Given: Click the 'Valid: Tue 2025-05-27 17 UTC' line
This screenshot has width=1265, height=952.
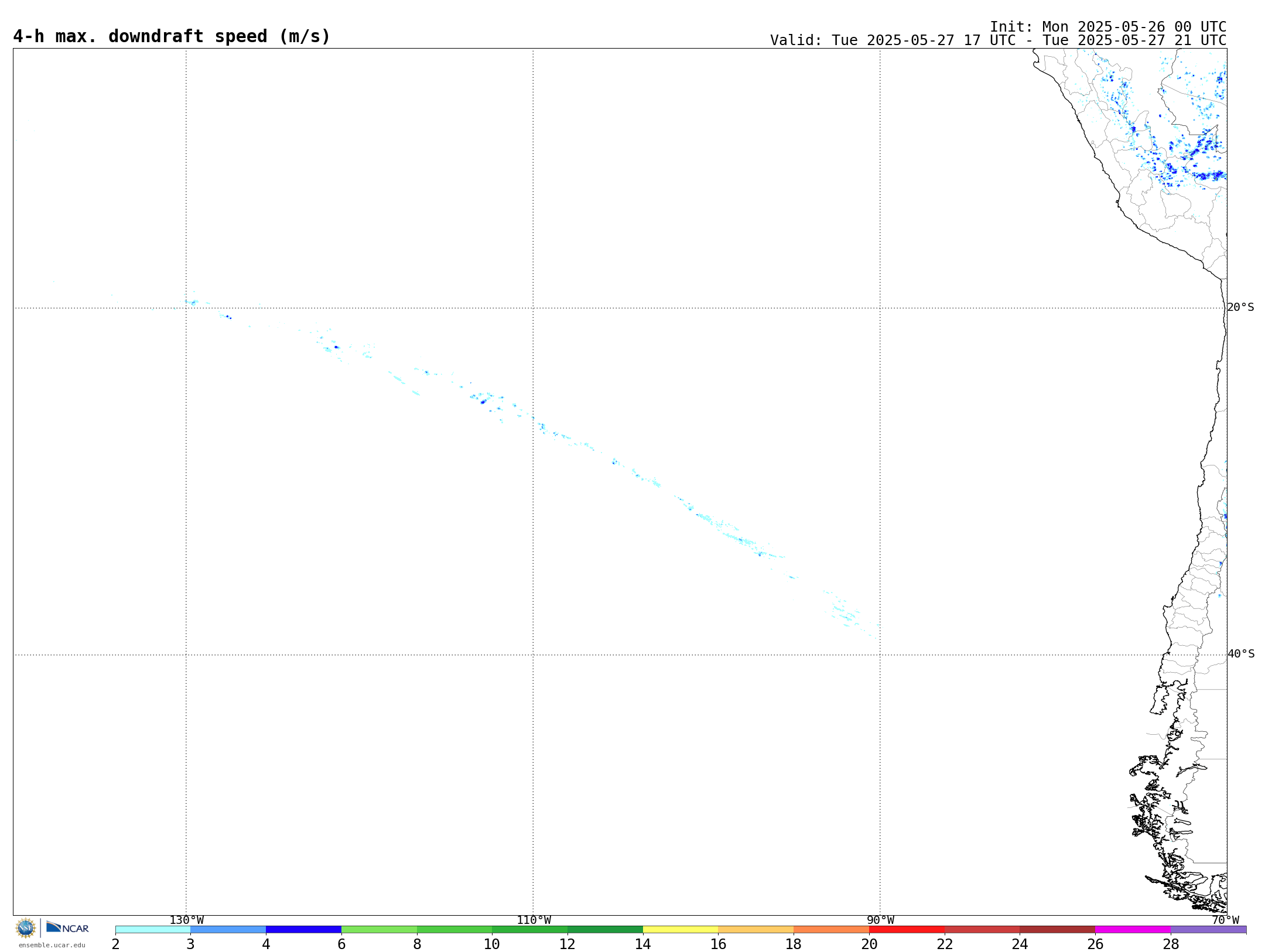Looking at the screenshot, I should [998, 40].
